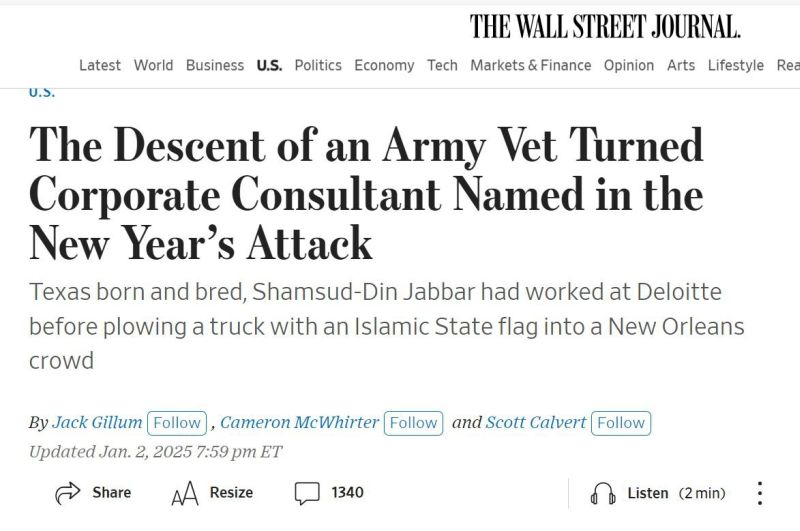This screenshot has height=531, width=800.
Task: Open Cameron McWhirter's author link
Action: pos(299,422)
